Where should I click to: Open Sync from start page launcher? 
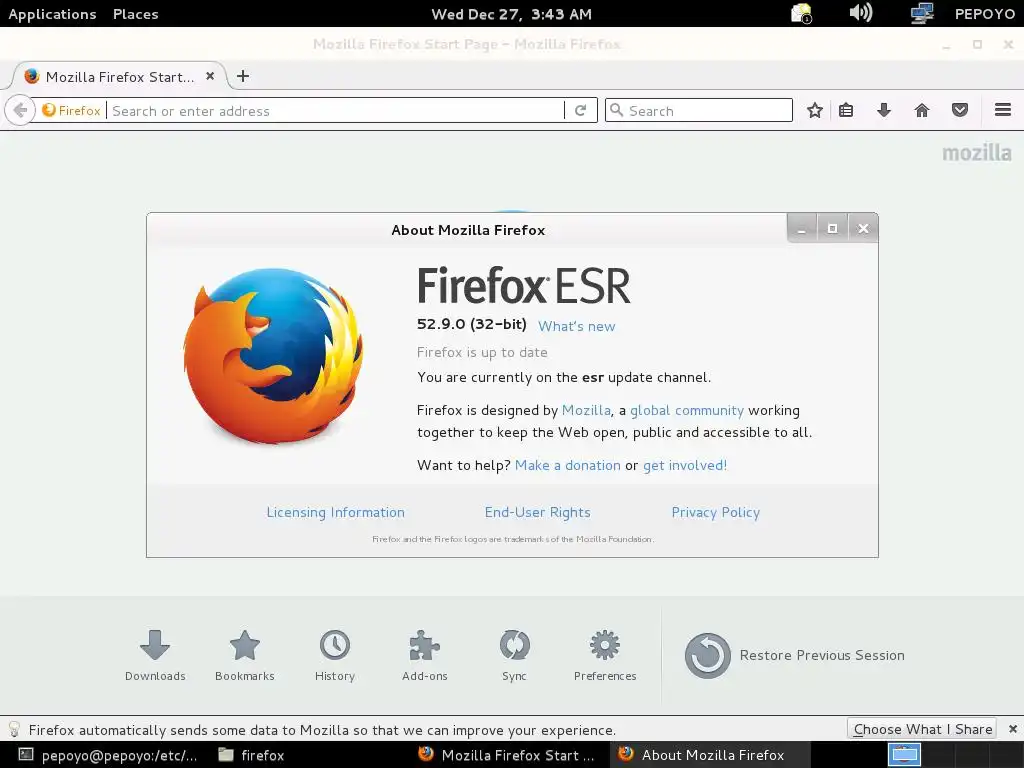pyautogui.click(x=515, y=656)
